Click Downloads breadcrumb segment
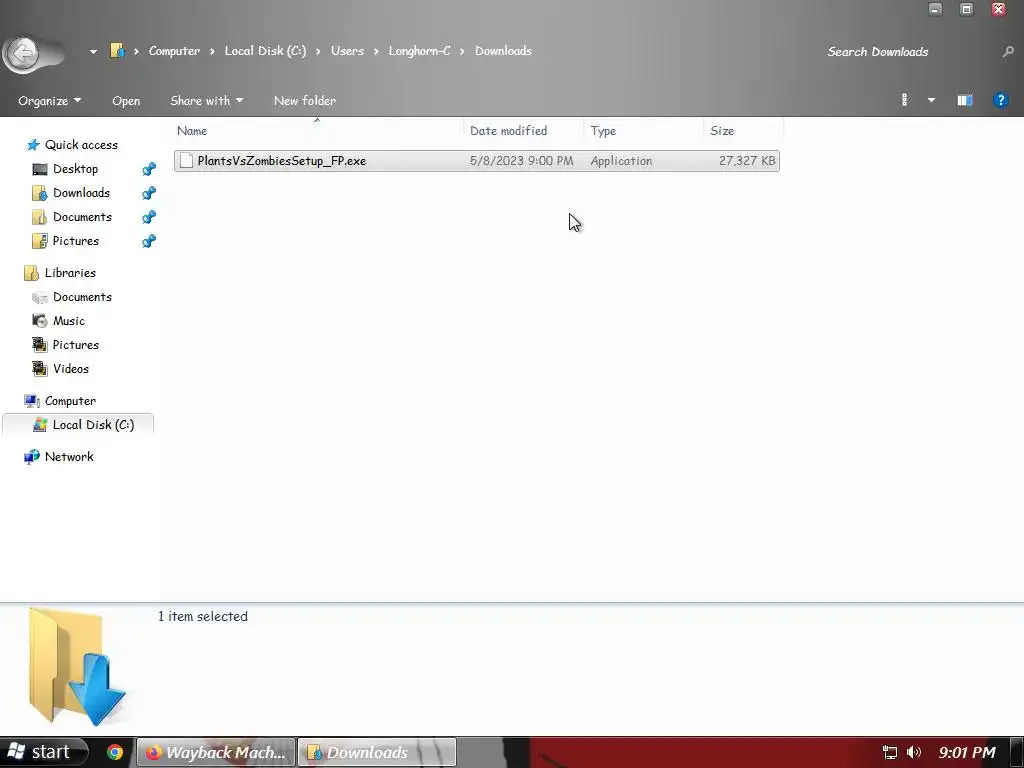This screenshot has height=768, width=1024. tap(503, 51)
